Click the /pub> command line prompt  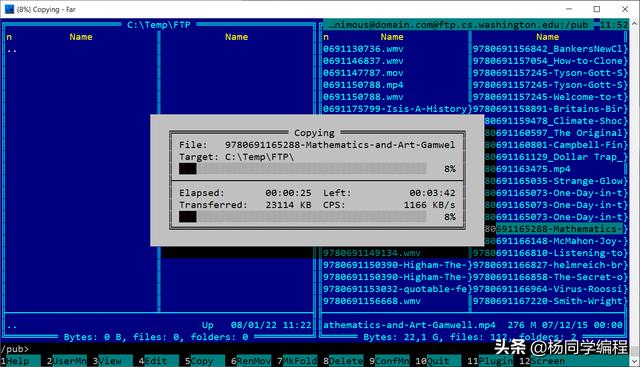point(15,349)
